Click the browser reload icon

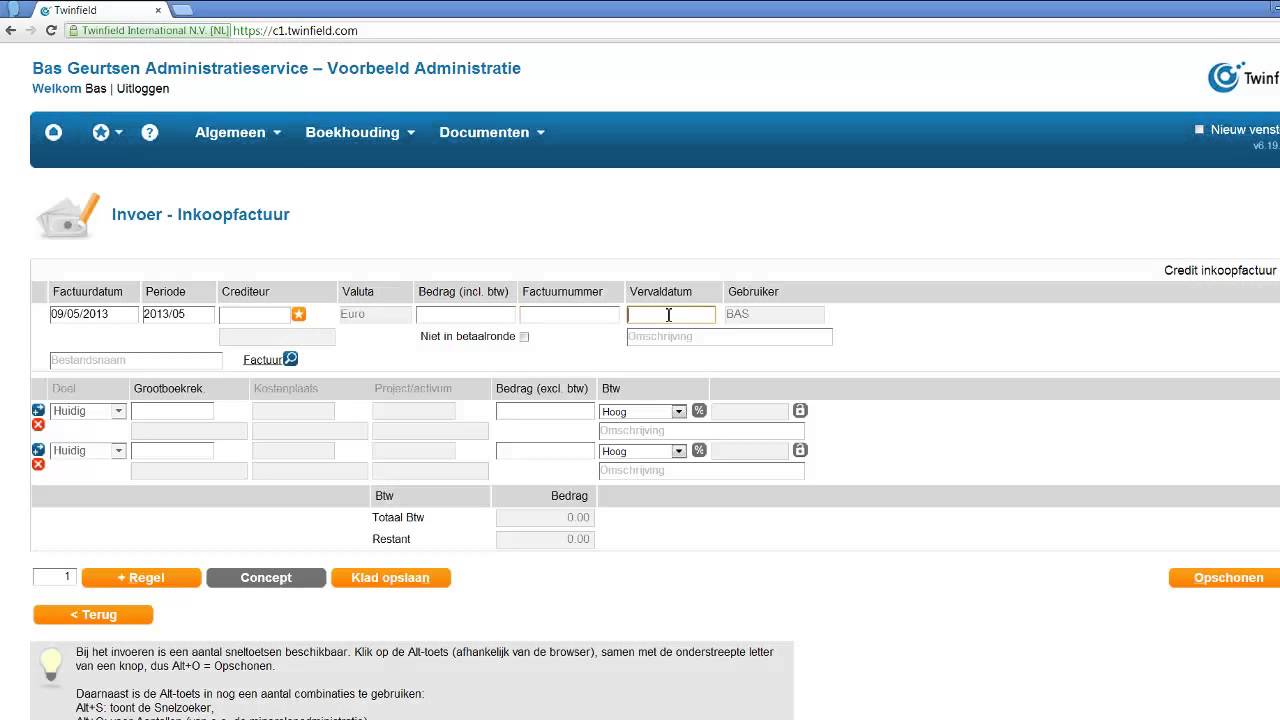[51, 31]
